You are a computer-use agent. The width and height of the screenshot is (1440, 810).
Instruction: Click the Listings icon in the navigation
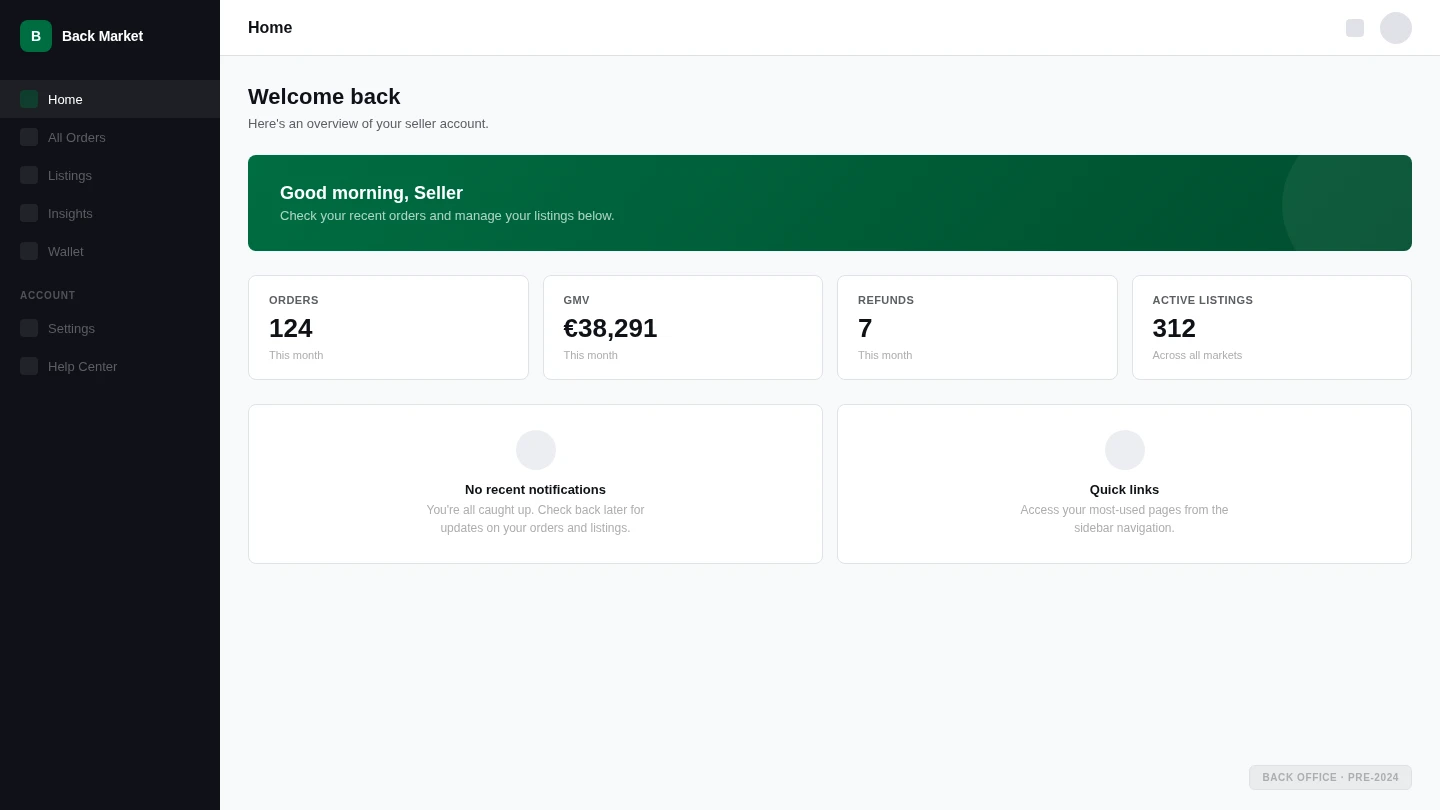tap(29, 175)
